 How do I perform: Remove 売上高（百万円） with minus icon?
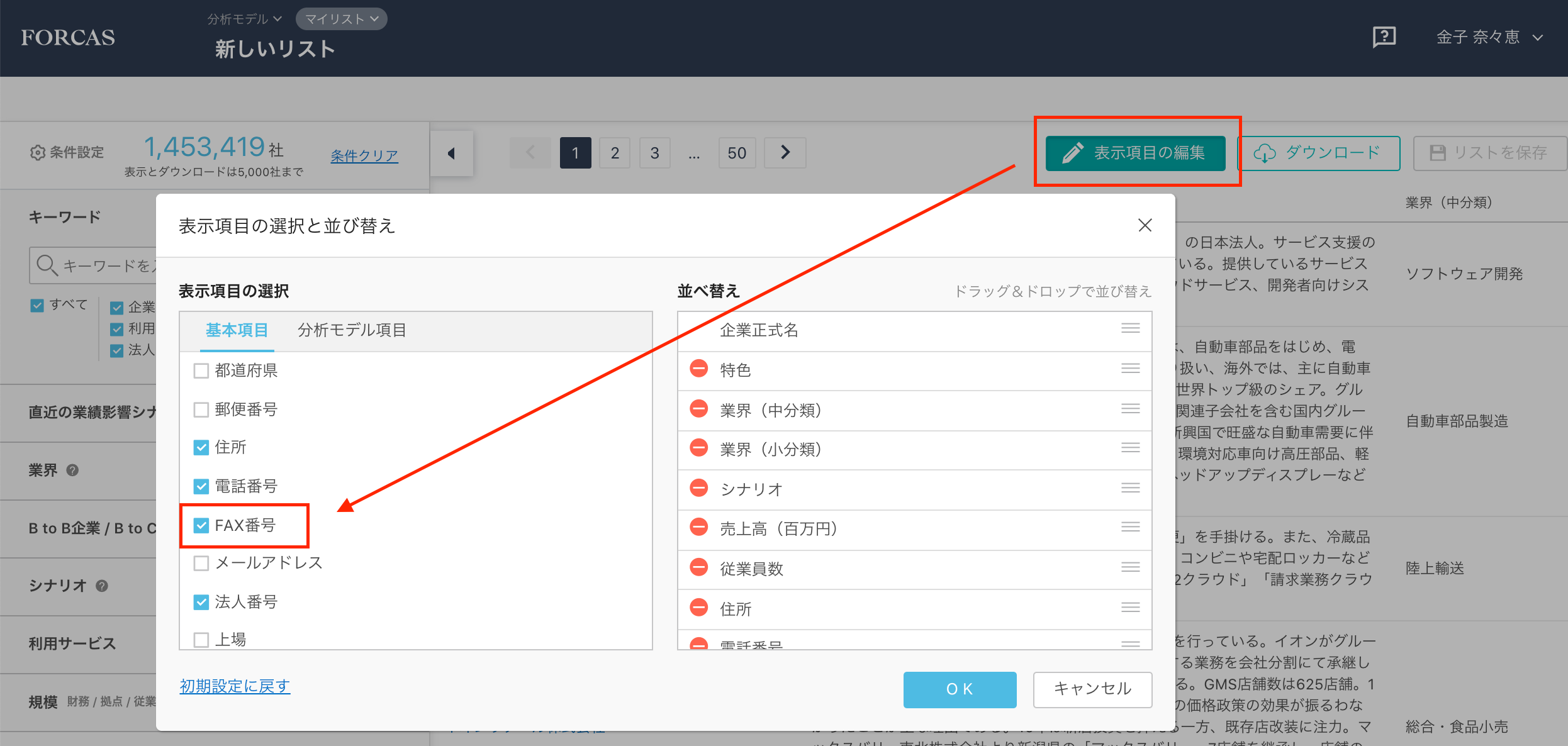point(698,528)
